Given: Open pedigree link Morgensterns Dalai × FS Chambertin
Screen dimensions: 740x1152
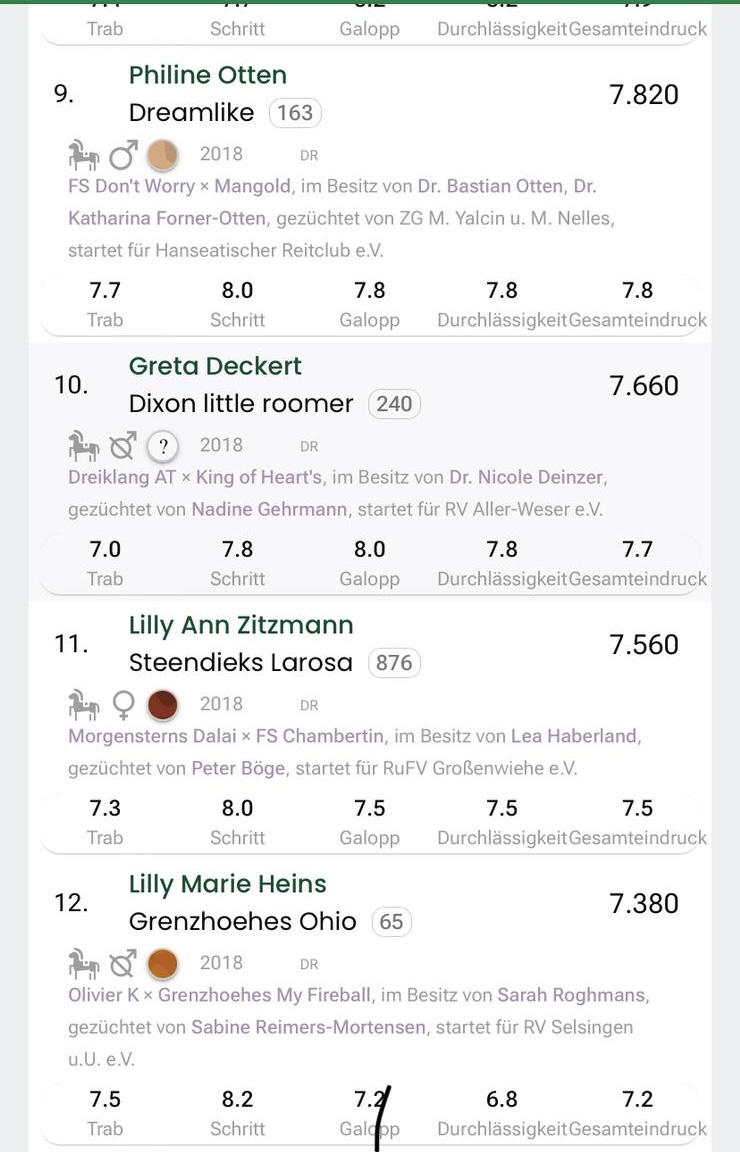Looking at the screenshot, I should 226,736.
